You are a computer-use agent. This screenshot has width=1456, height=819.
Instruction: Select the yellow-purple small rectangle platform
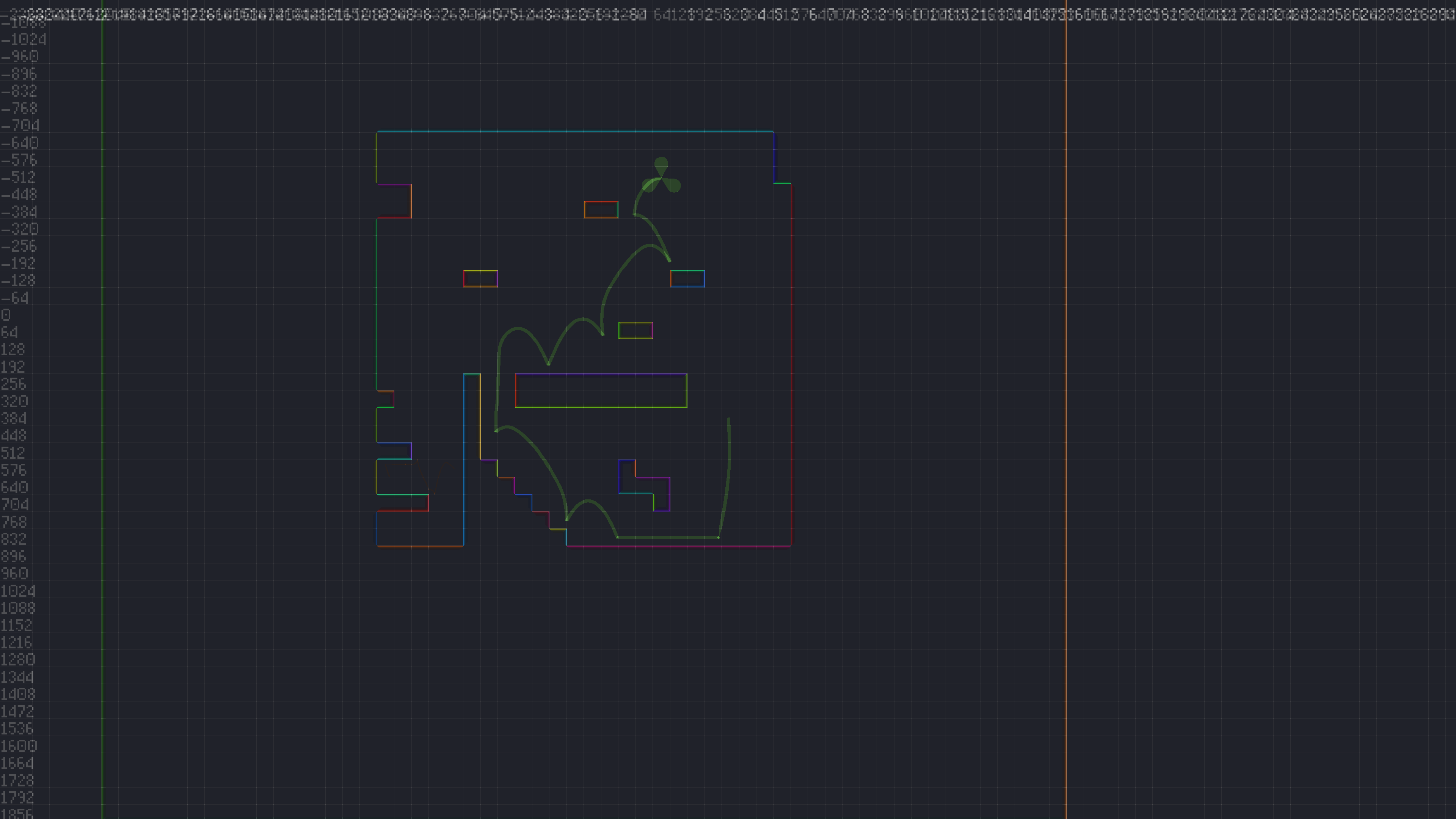[480, 279]
